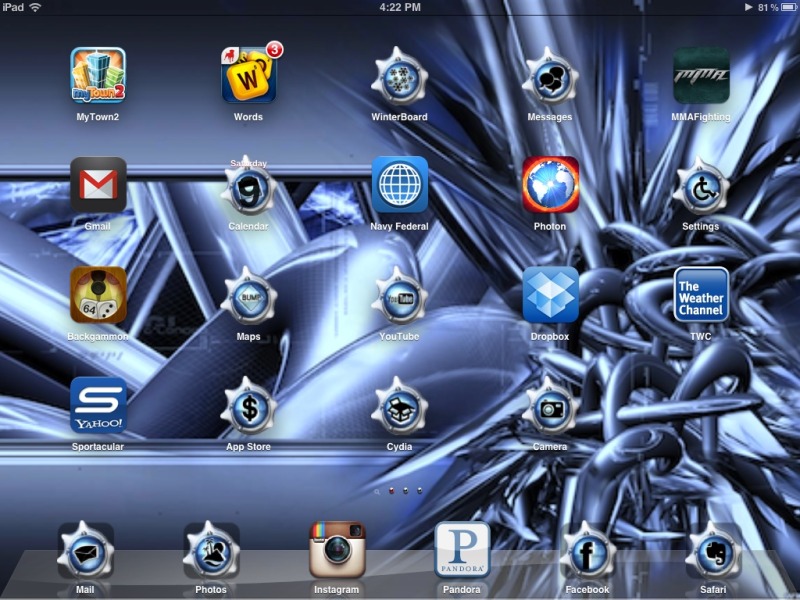Open the Calendar app
The width and height of the screenshot is (800, 600).
tap(249, 186)
